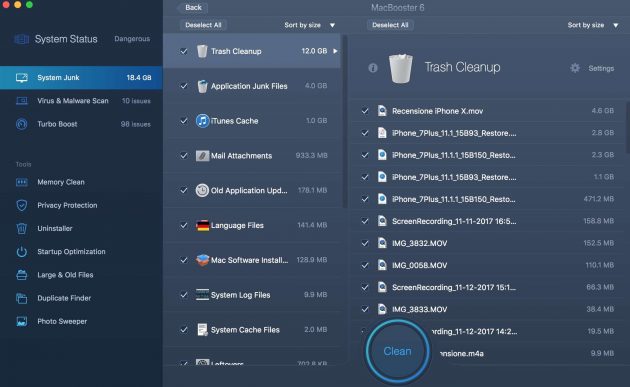Click the category list scrollbar
The height and width of the screenshot is (387, 630).
click(344, 121)
